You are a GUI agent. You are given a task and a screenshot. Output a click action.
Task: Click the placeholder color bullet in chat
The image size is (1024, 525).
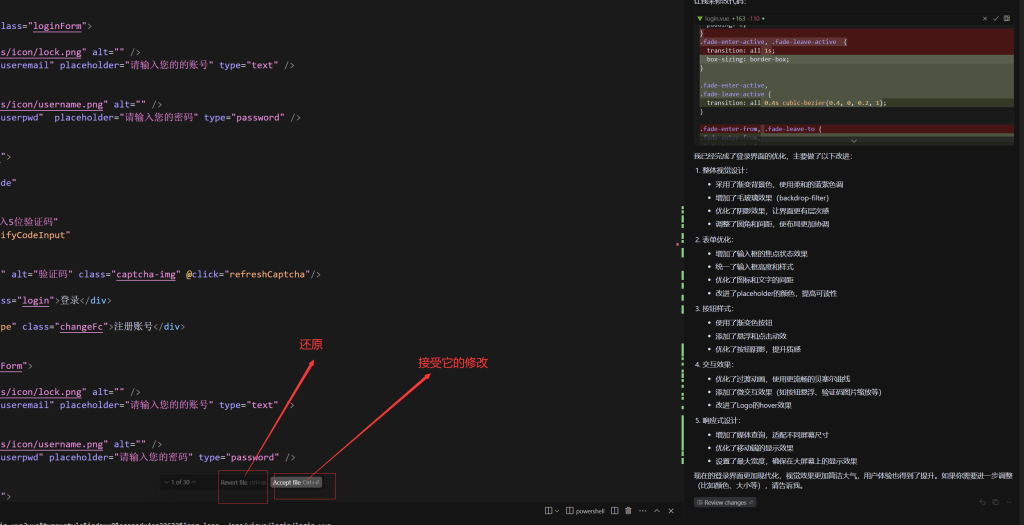pyautogui.click(x=776, y=293)
